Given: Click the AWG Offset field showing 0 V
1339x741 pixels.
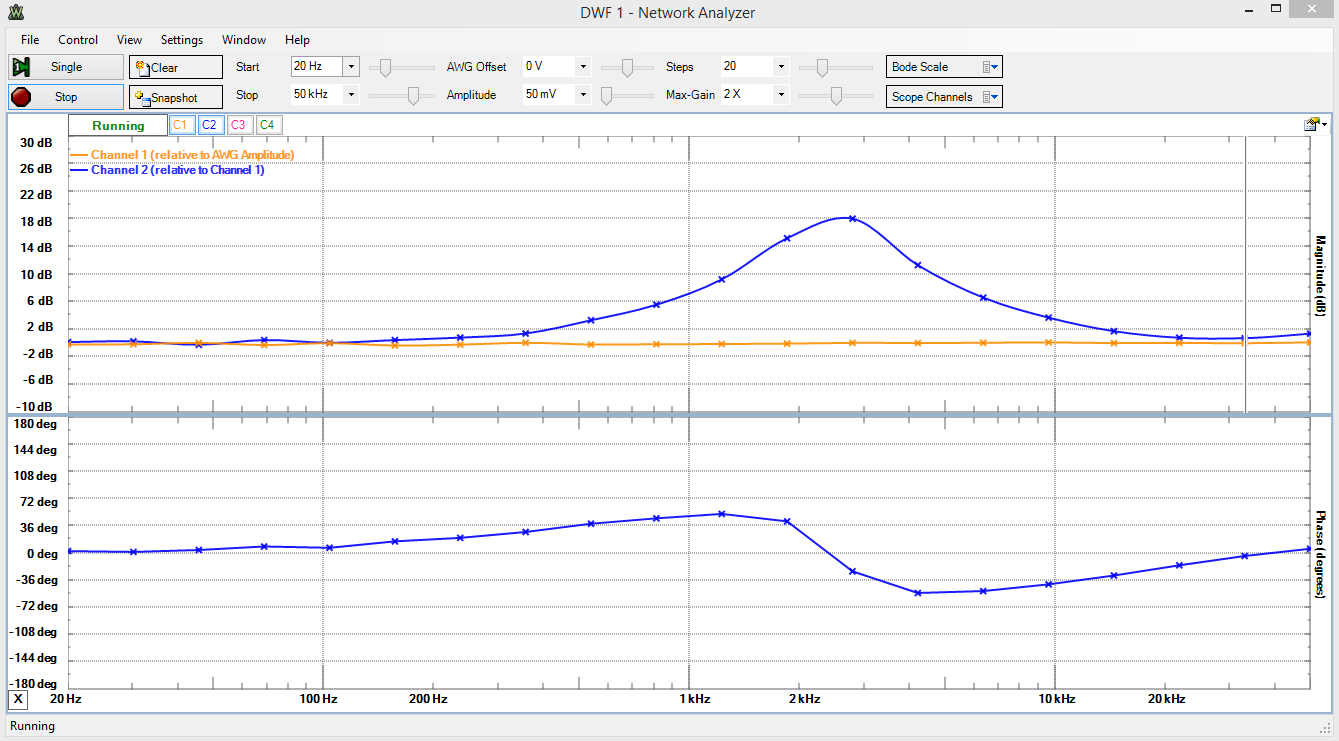Looking at the screenshot, I should 549,67.
